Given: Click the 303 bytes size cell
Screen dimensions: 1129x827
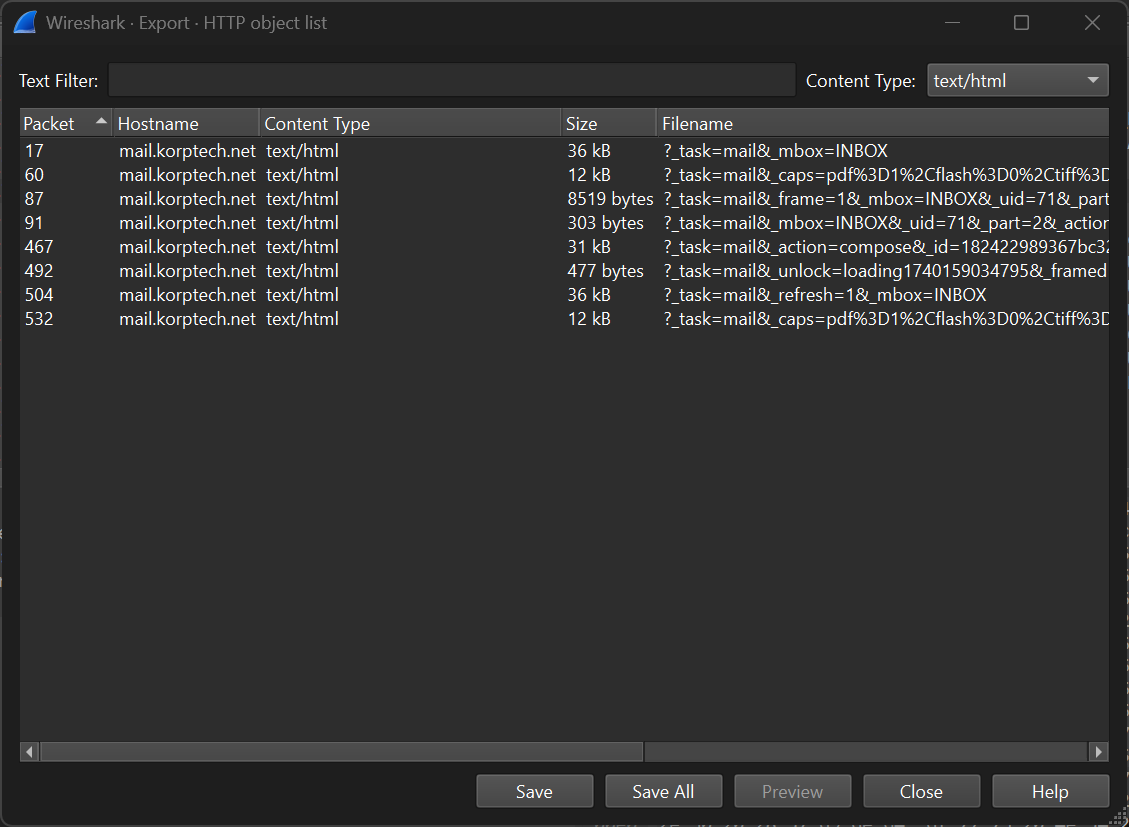Looking at the screenshot, I should point(605,223).
